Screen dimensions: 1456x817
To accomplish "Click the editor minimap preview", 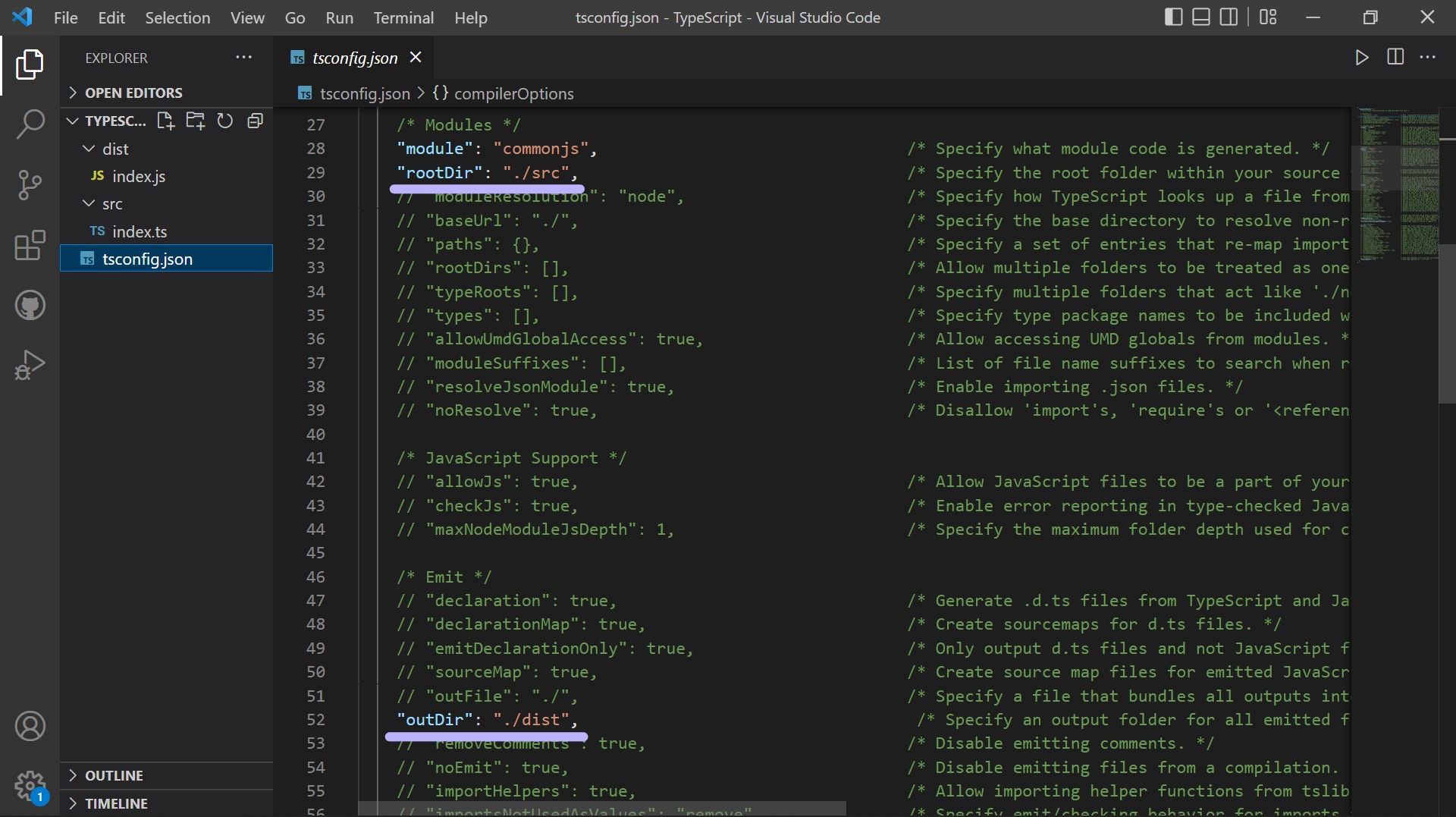I will [x=1397, y=182].
